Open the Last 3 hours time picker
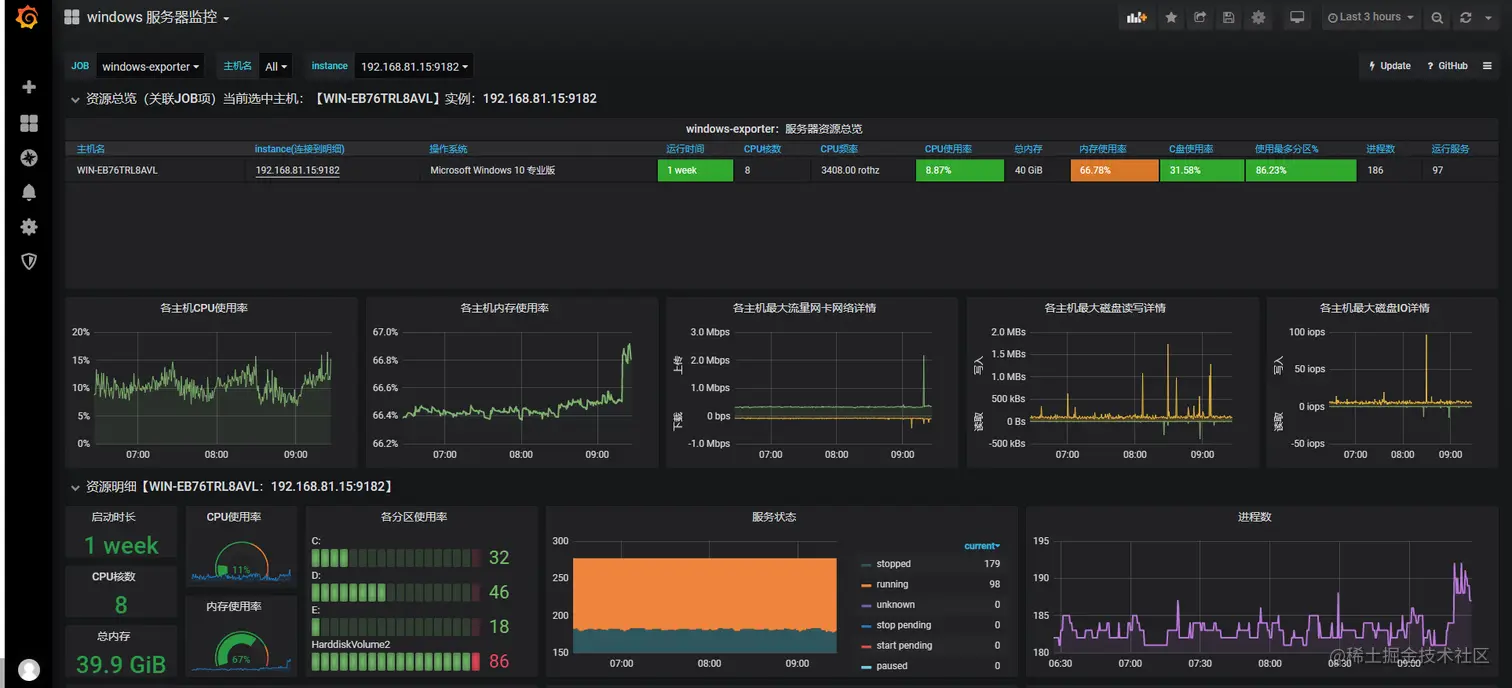This screenshot has height=688, width=1512. pos(1370,18)
